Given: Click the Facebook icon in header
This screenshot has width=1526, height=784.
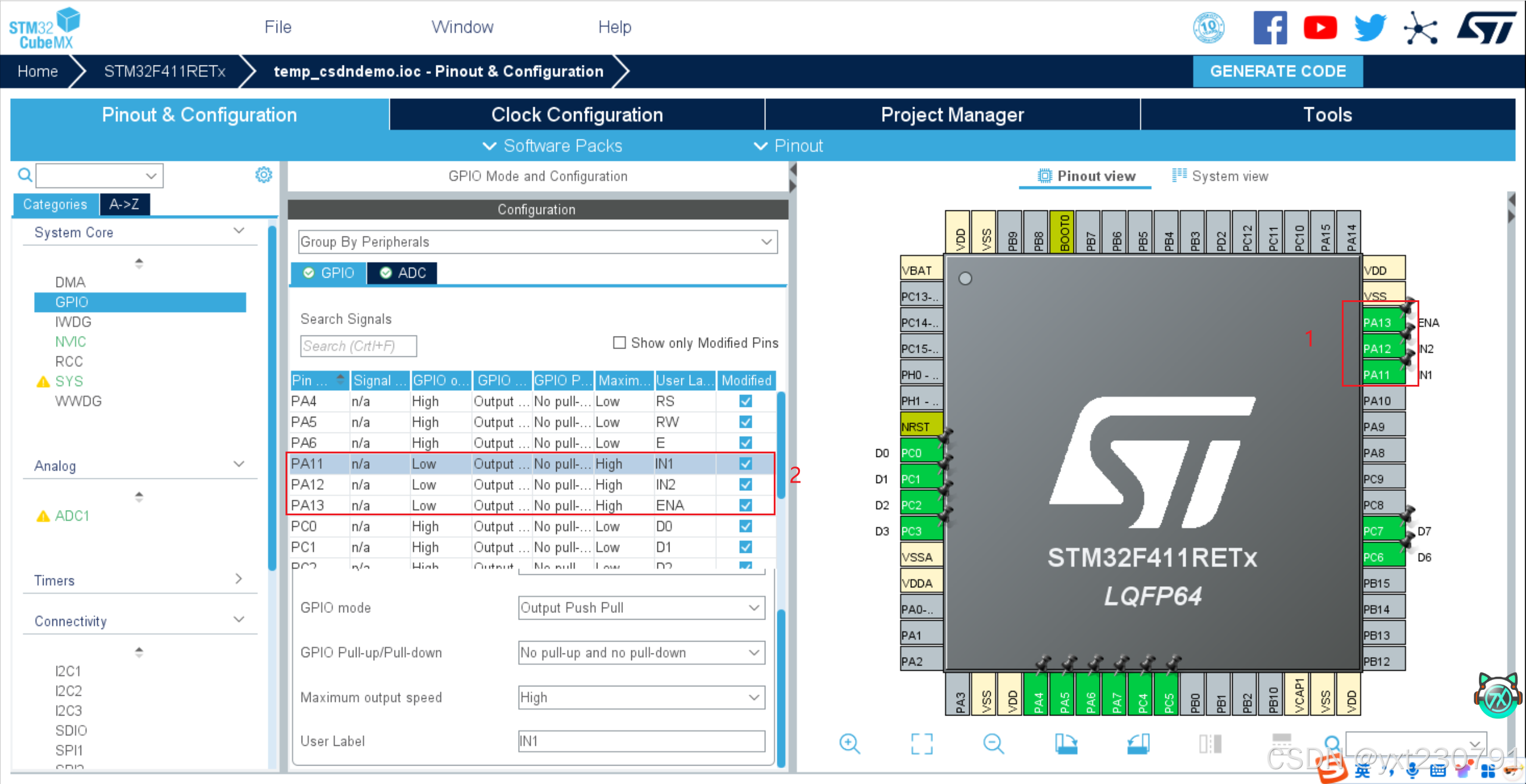Looking at the screenshot, I should pyautogui.click(x=1270, y=27).
